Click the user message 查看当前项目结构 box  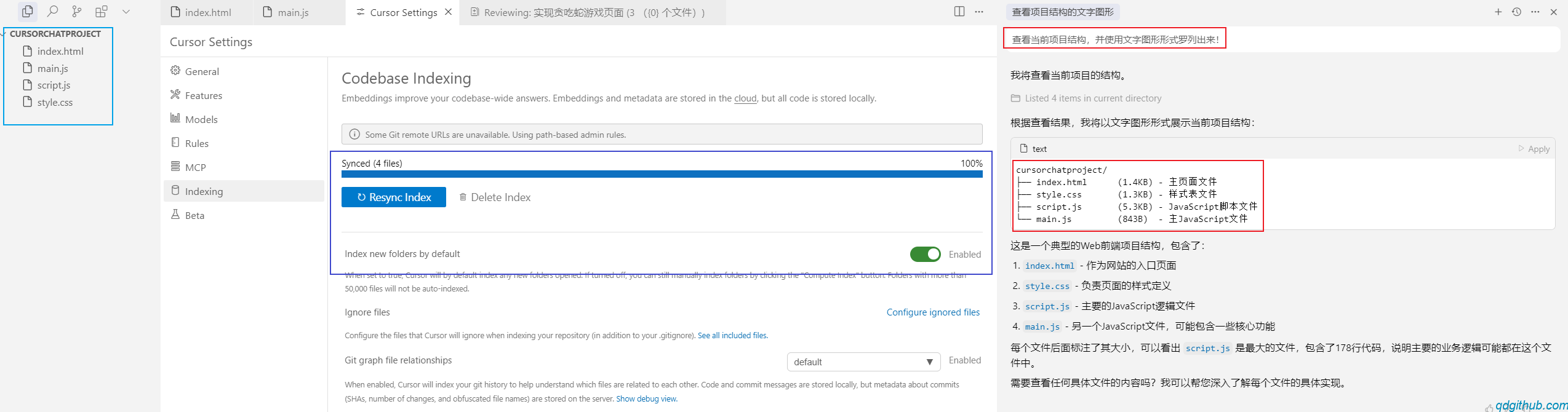coord(1282,39)
